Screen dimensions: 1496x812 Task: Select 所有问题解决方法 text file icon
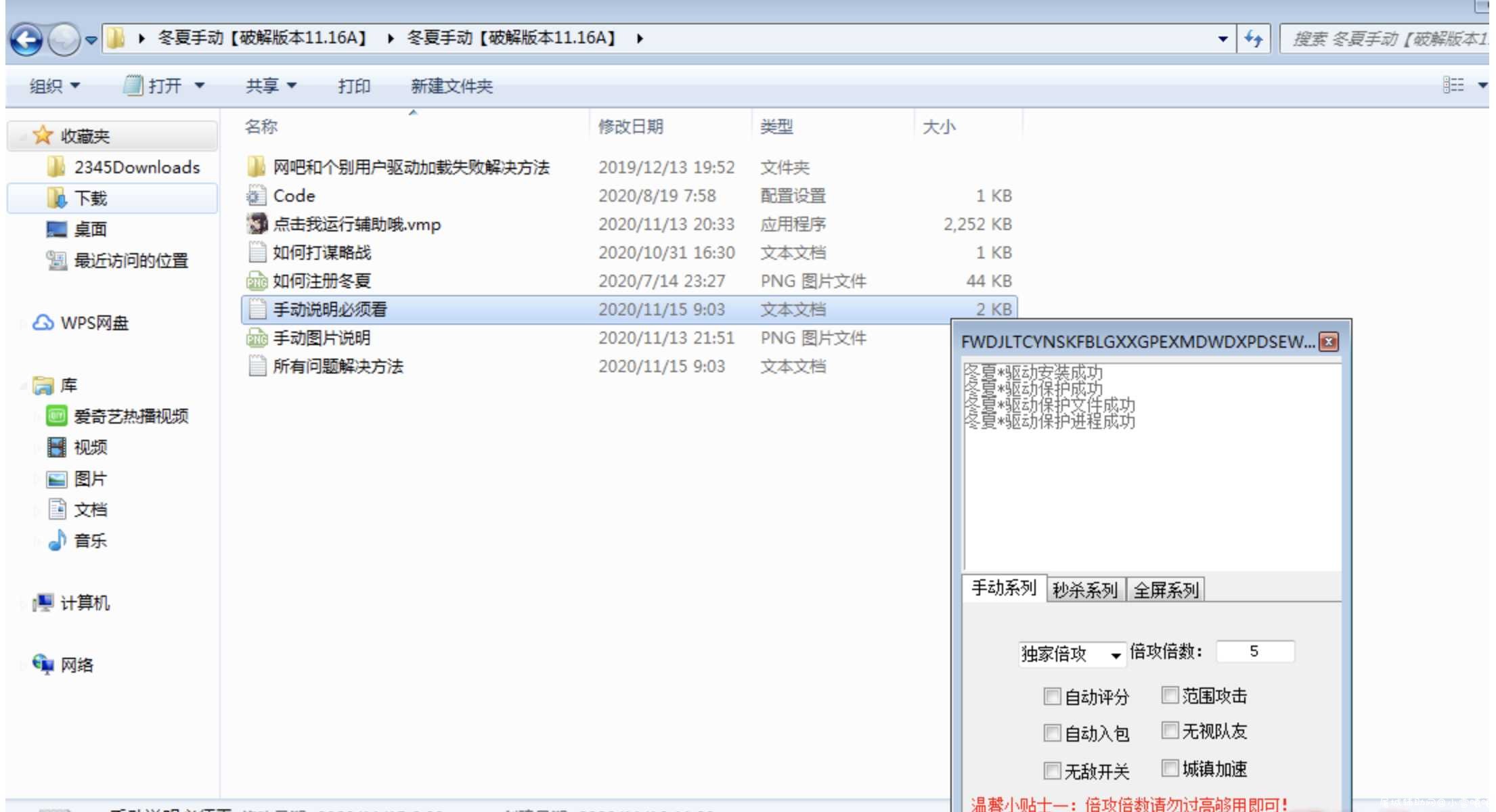[257, 365]
